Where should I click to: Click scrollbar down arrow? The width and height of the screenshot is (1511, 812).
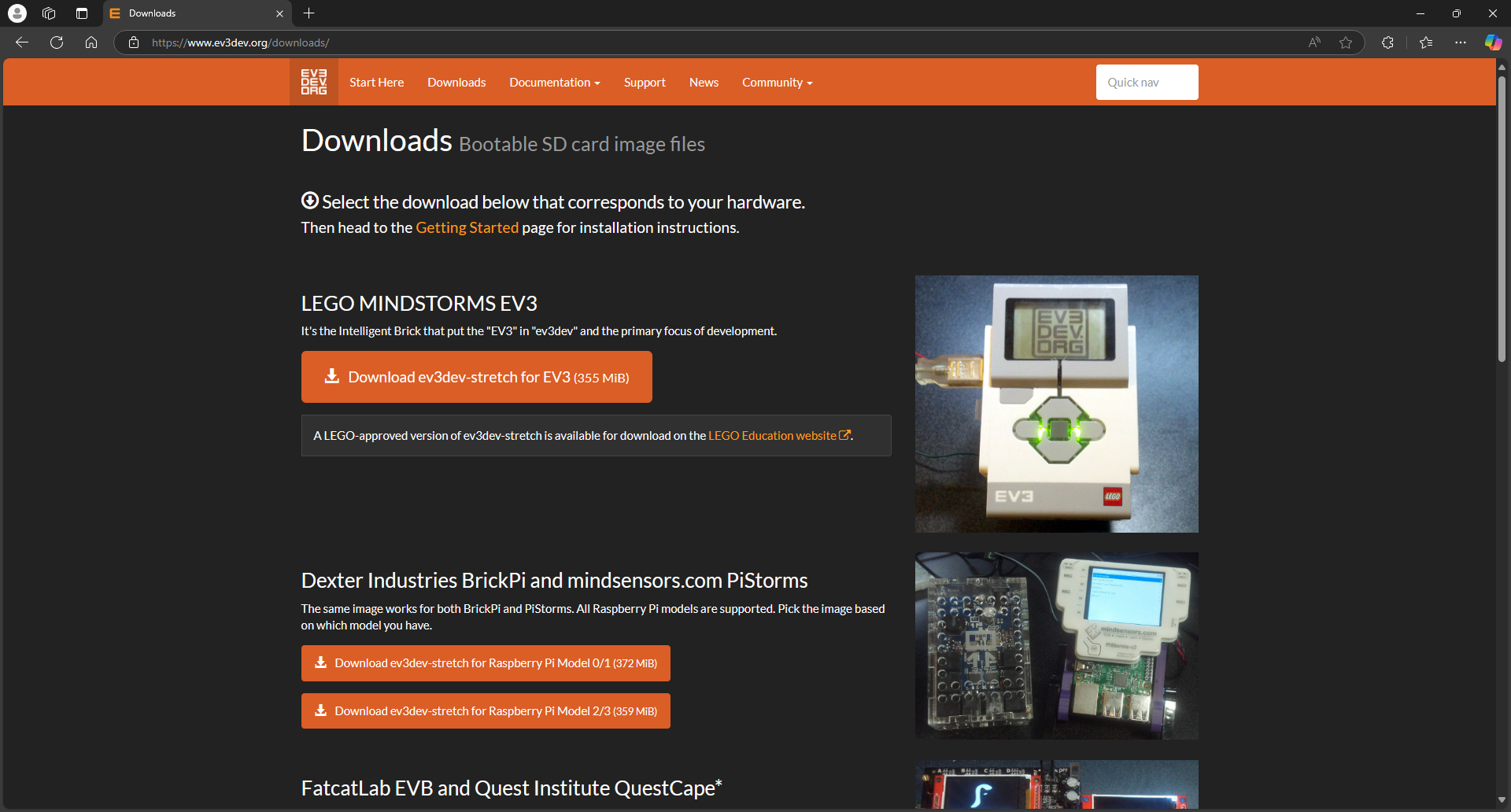(1502, 800)
